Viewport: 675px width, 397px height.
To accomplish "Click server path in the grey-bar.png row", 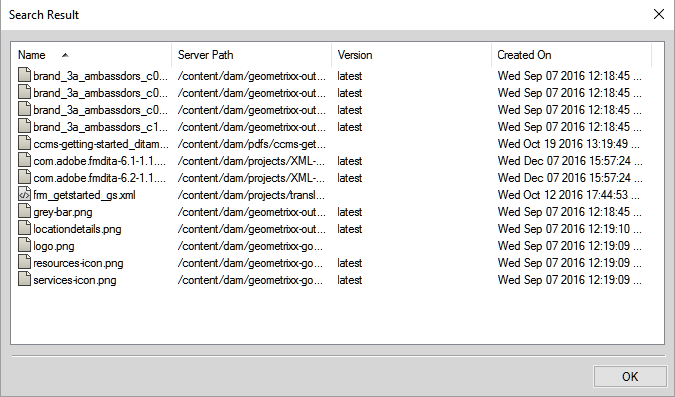I will 252,212.
